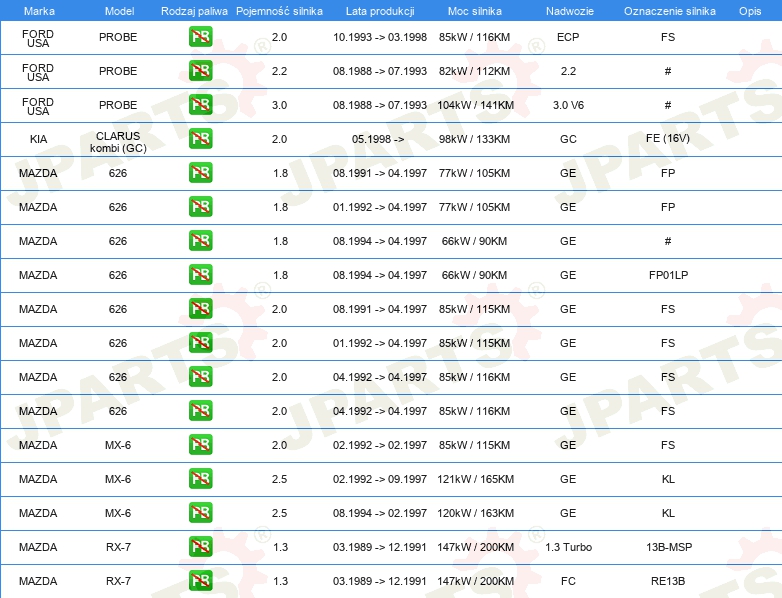The image size is (782, 598).
Task: Click engine power 82kW / 112KM
Action: pyautogui.click(x=474, y=71)
